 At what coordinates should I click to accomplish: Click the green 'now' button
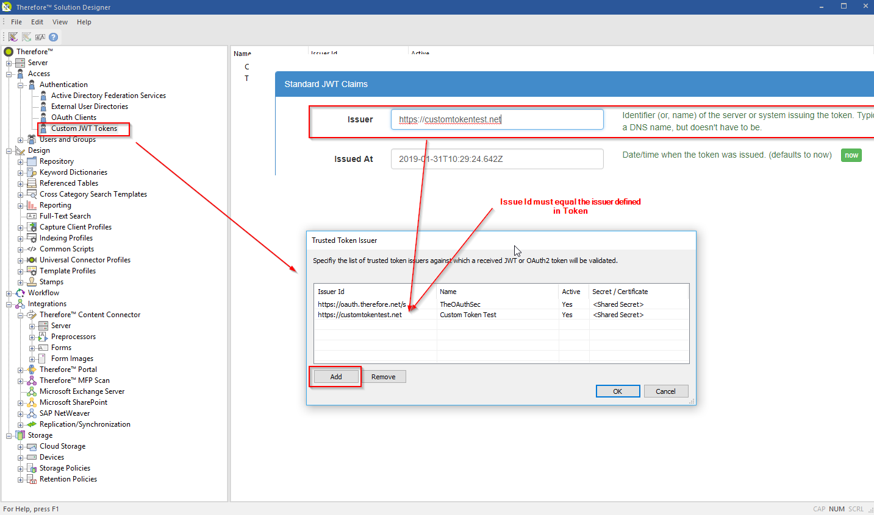click(x=851, y=155)
